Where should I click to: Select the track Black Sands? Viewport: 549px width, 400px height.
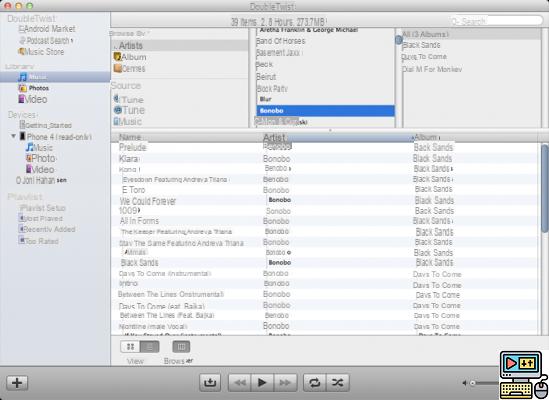(x=139, y=263)
